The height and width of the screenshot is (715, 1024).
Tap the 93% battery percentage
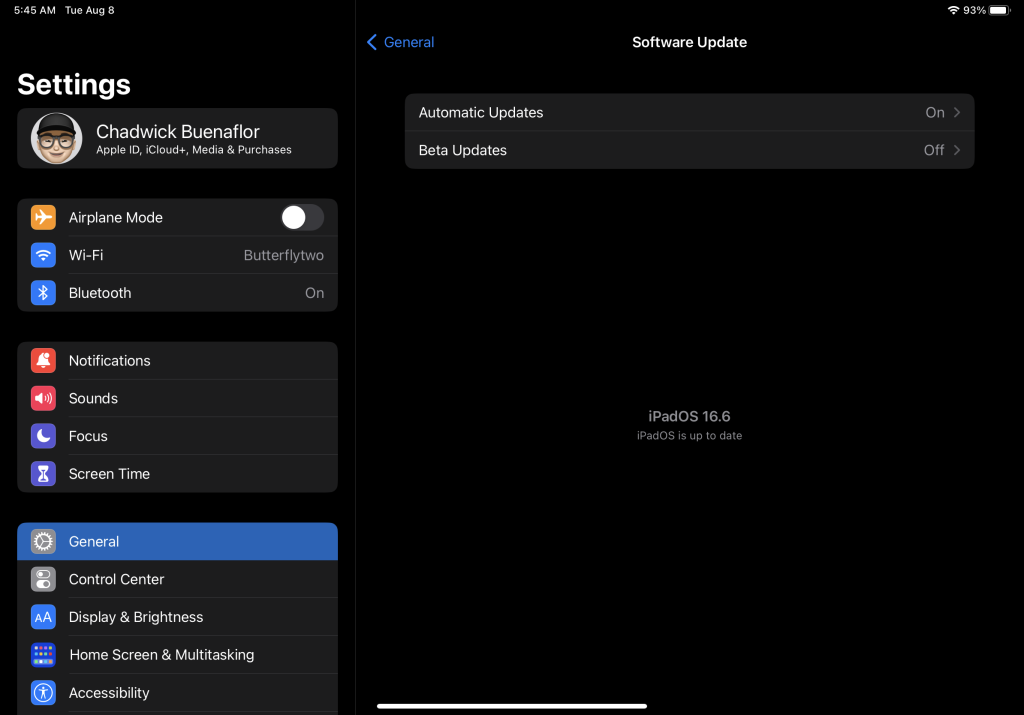pos(974,10)
